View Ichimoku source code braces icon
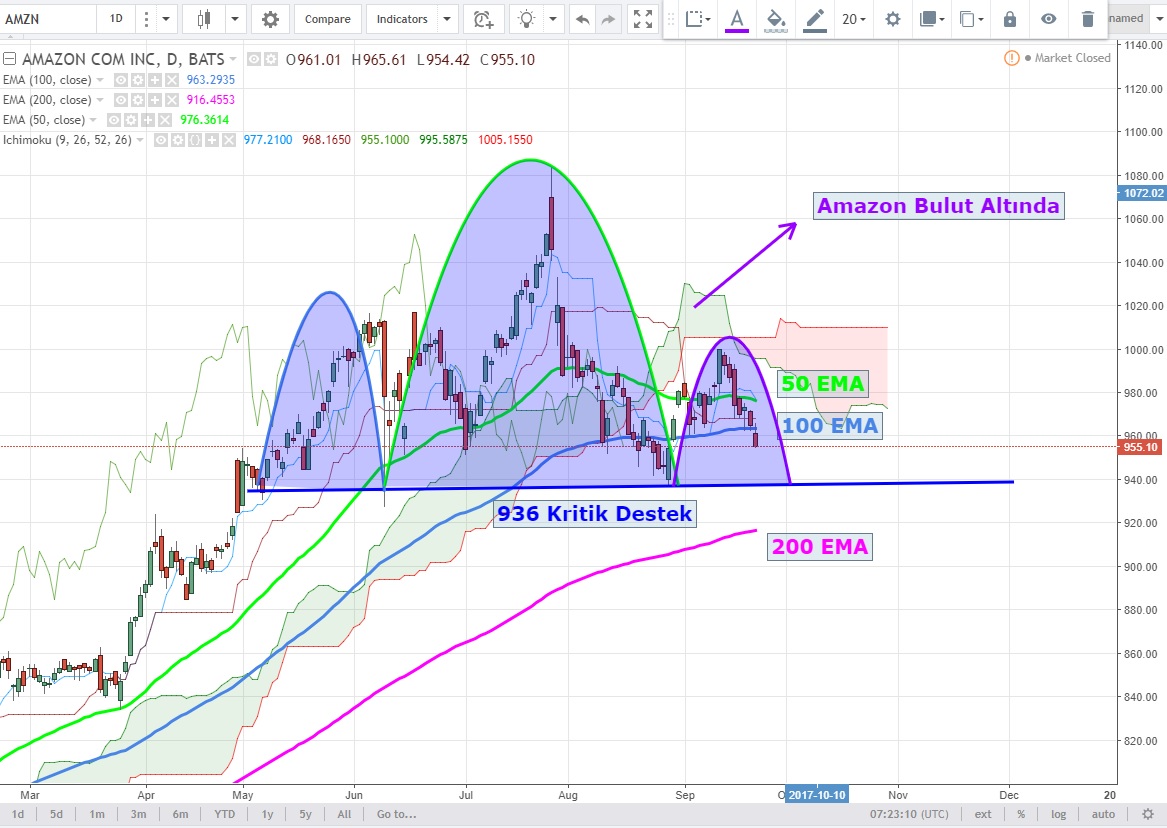 point(195,140)
